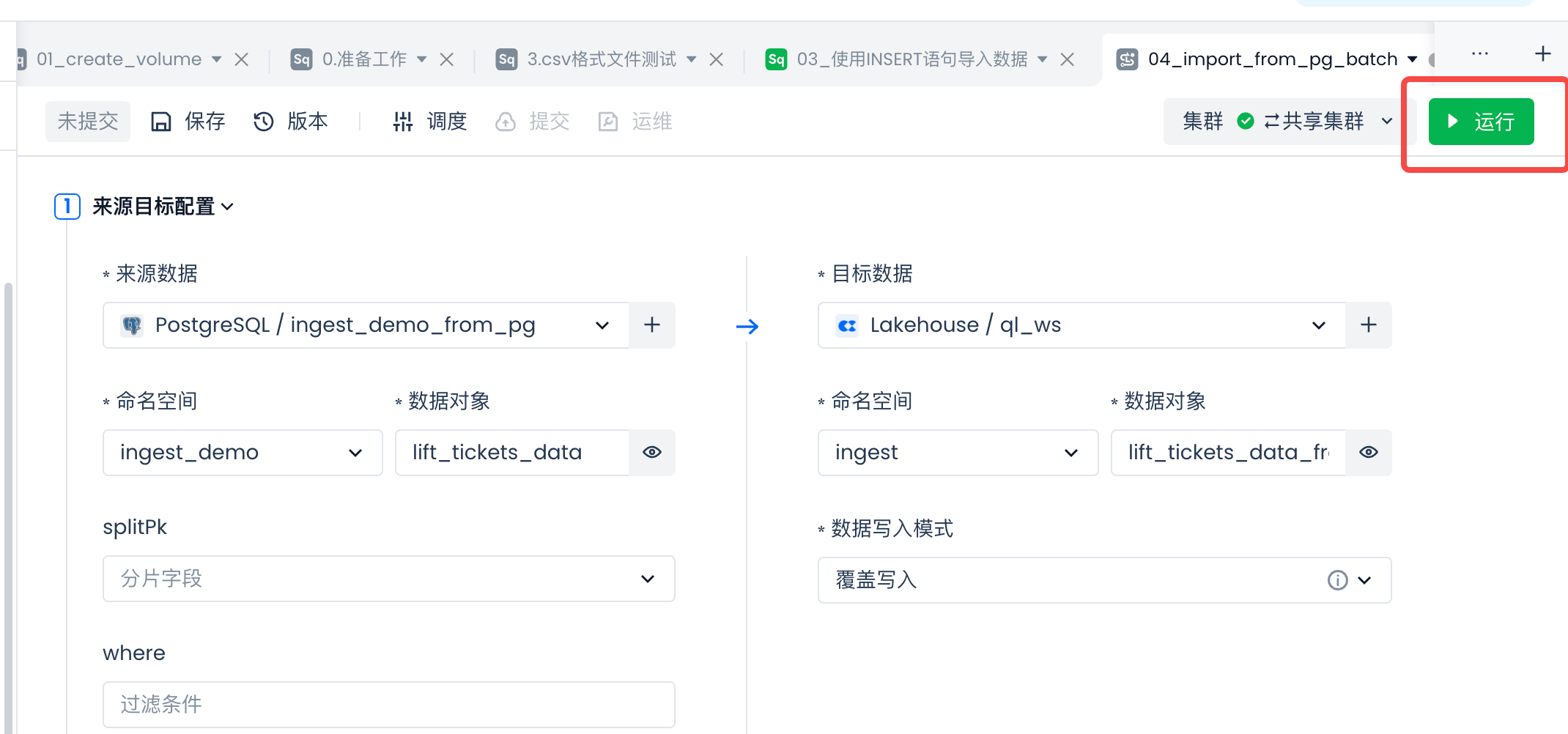
Task: Close the 01_create_volume tab
Action: [x=241, y=59]
